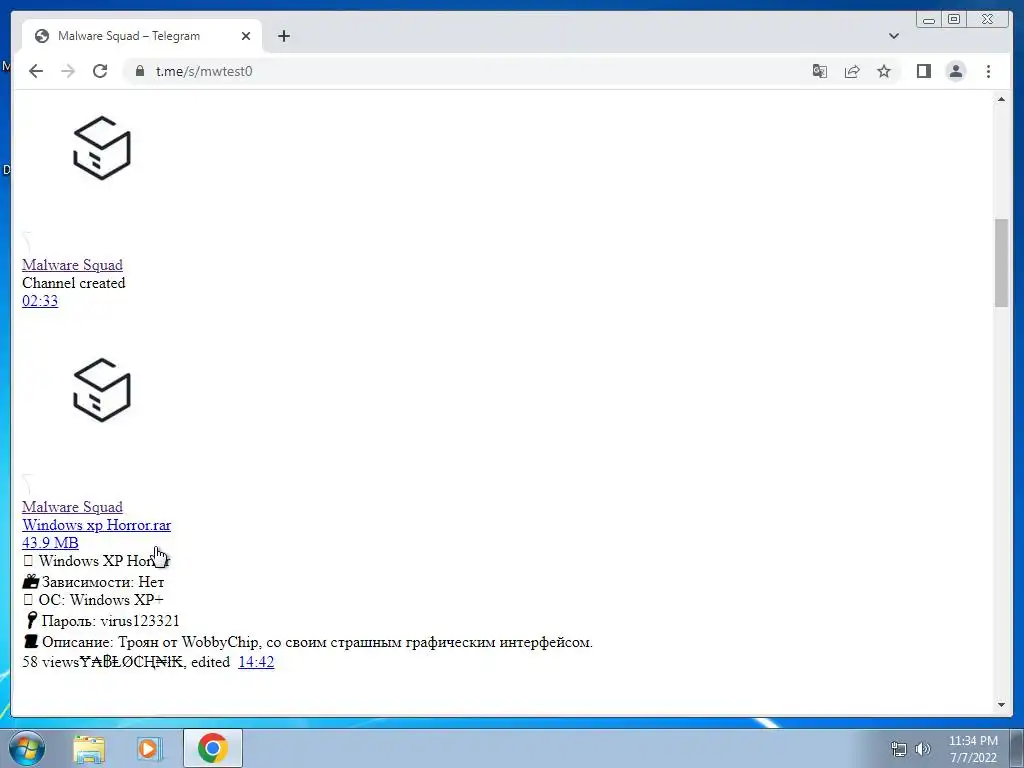Image resolution: width=1024 pixels, height=768 pixels.
Task: Select the Malware Squad – Telegram tab
Action: tap(142, 36)
